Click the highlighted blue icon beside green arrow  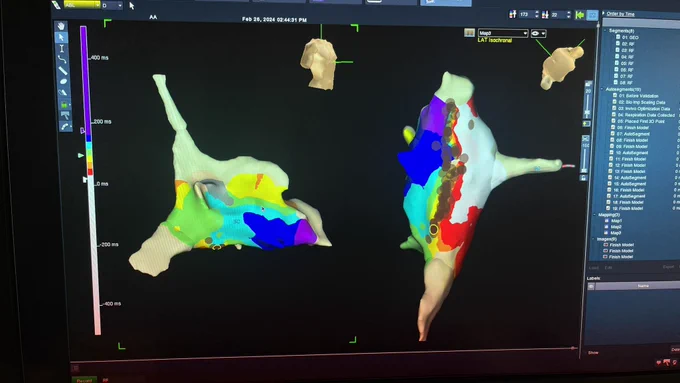(592, 15)
